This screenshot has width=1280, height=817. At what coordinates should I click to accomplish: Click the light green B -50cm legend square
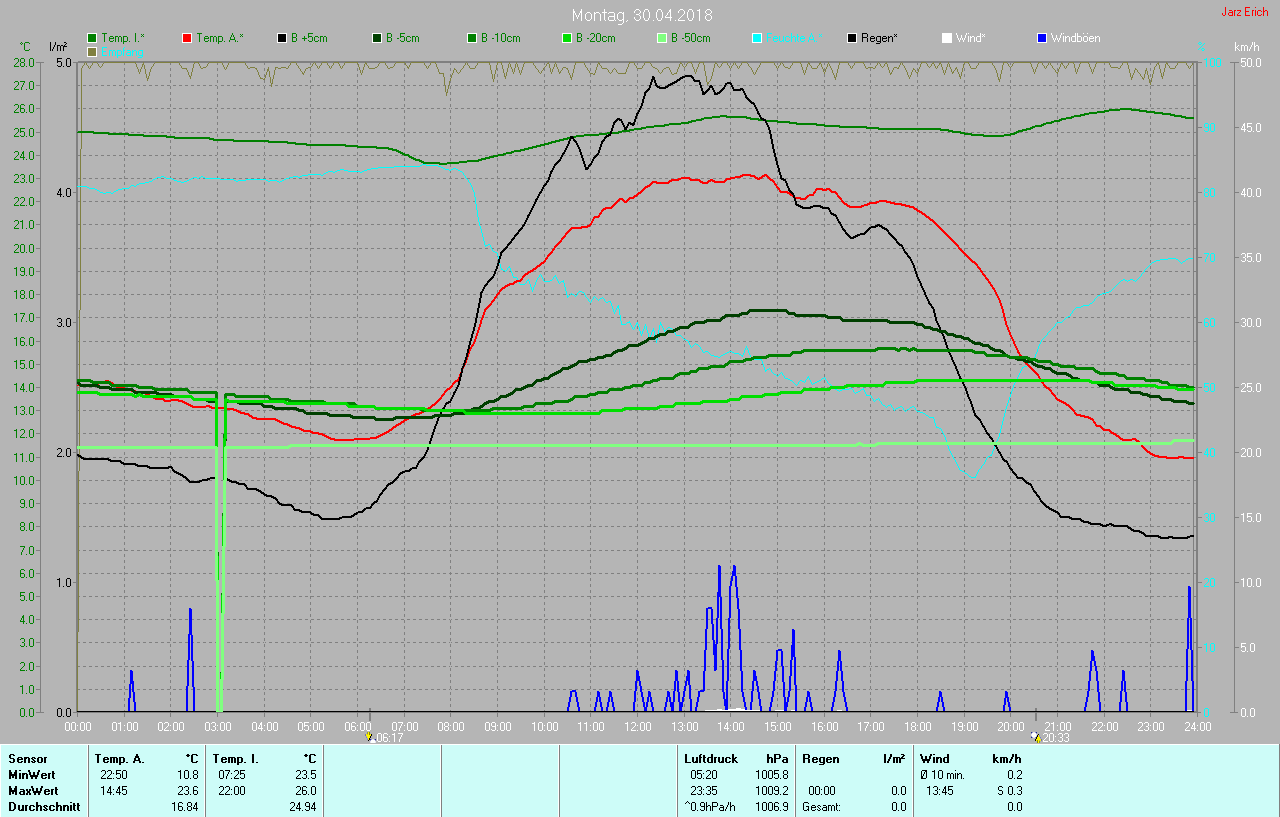662,38
